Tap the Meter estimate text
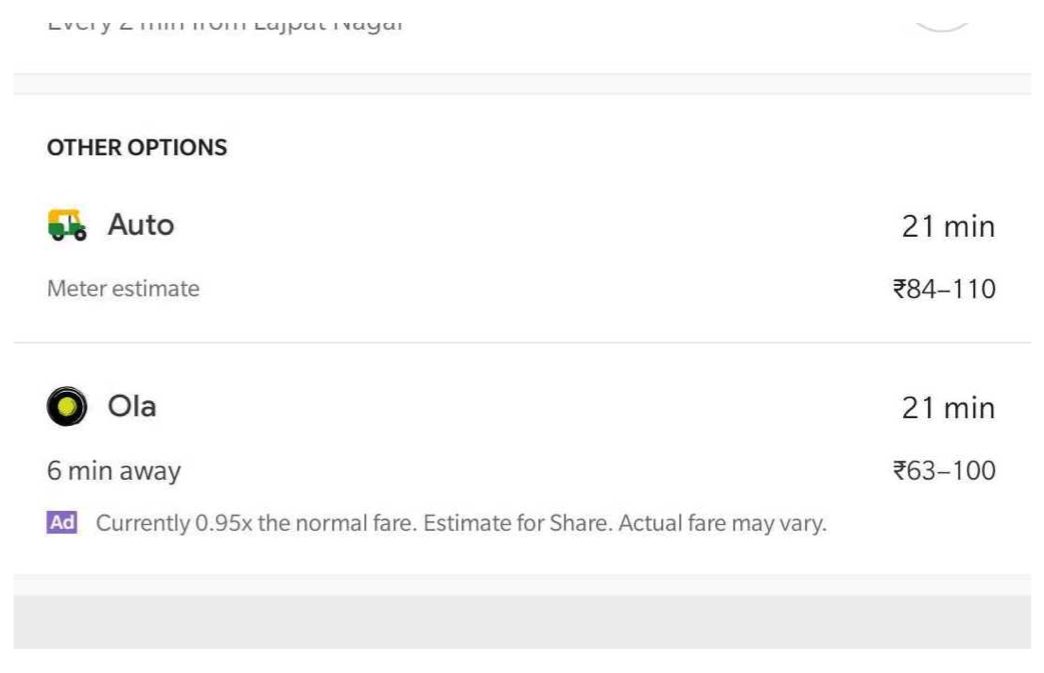The image size is (1044, 673). pyautogui.click(x=123, y=289)
